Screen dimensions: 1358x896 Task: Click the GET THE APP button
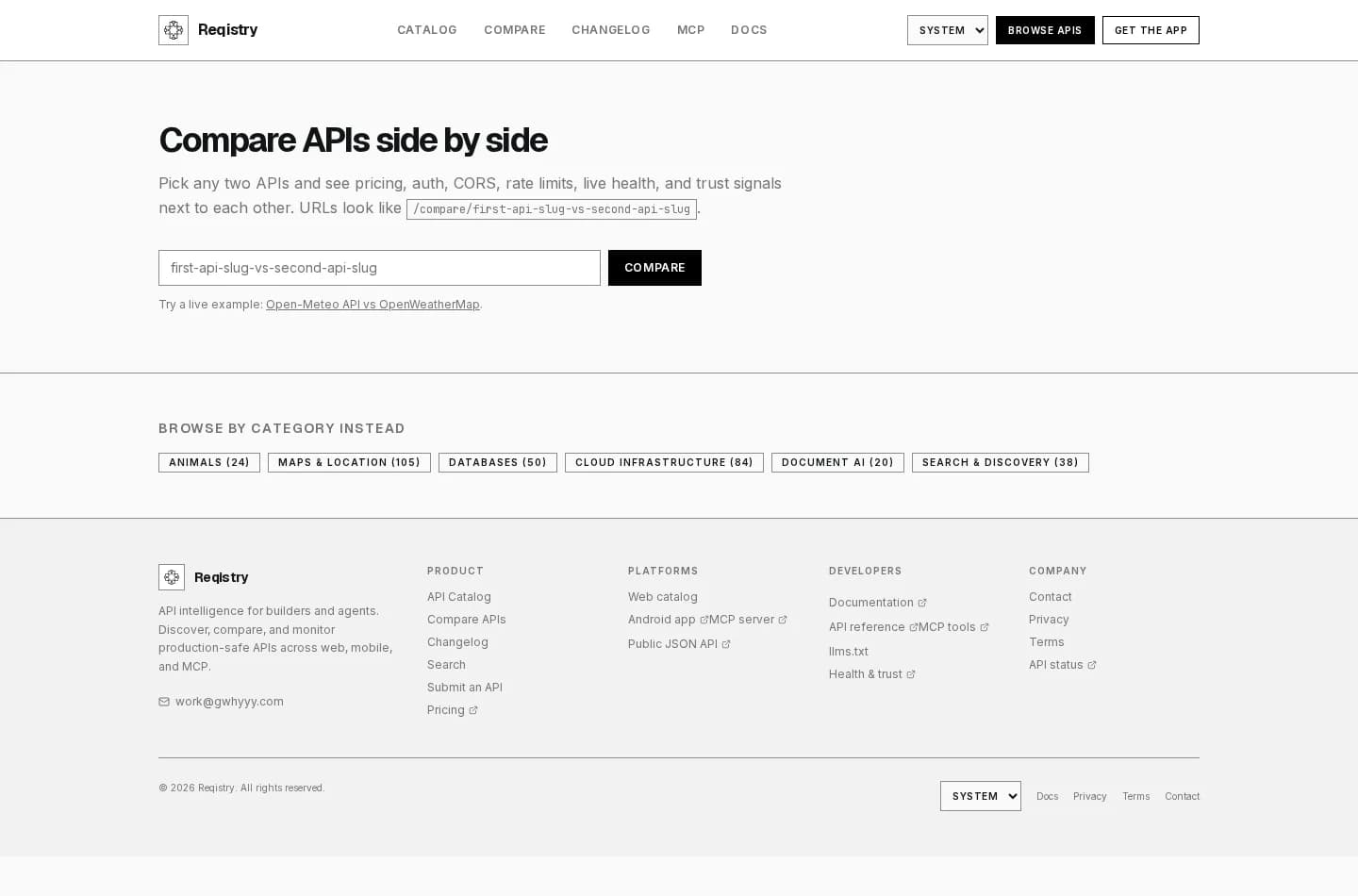1151,30
